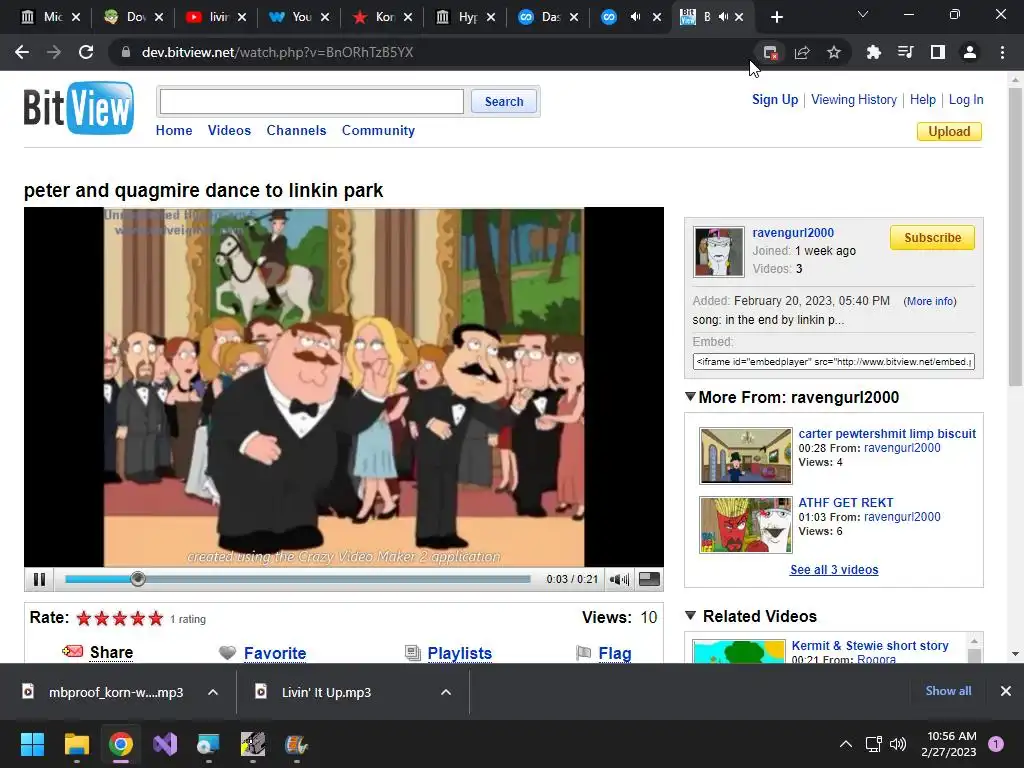This screenshot has height=768, width=1024.
Task: Open Chrome three-dot menu
Action: click(1002, 52)
